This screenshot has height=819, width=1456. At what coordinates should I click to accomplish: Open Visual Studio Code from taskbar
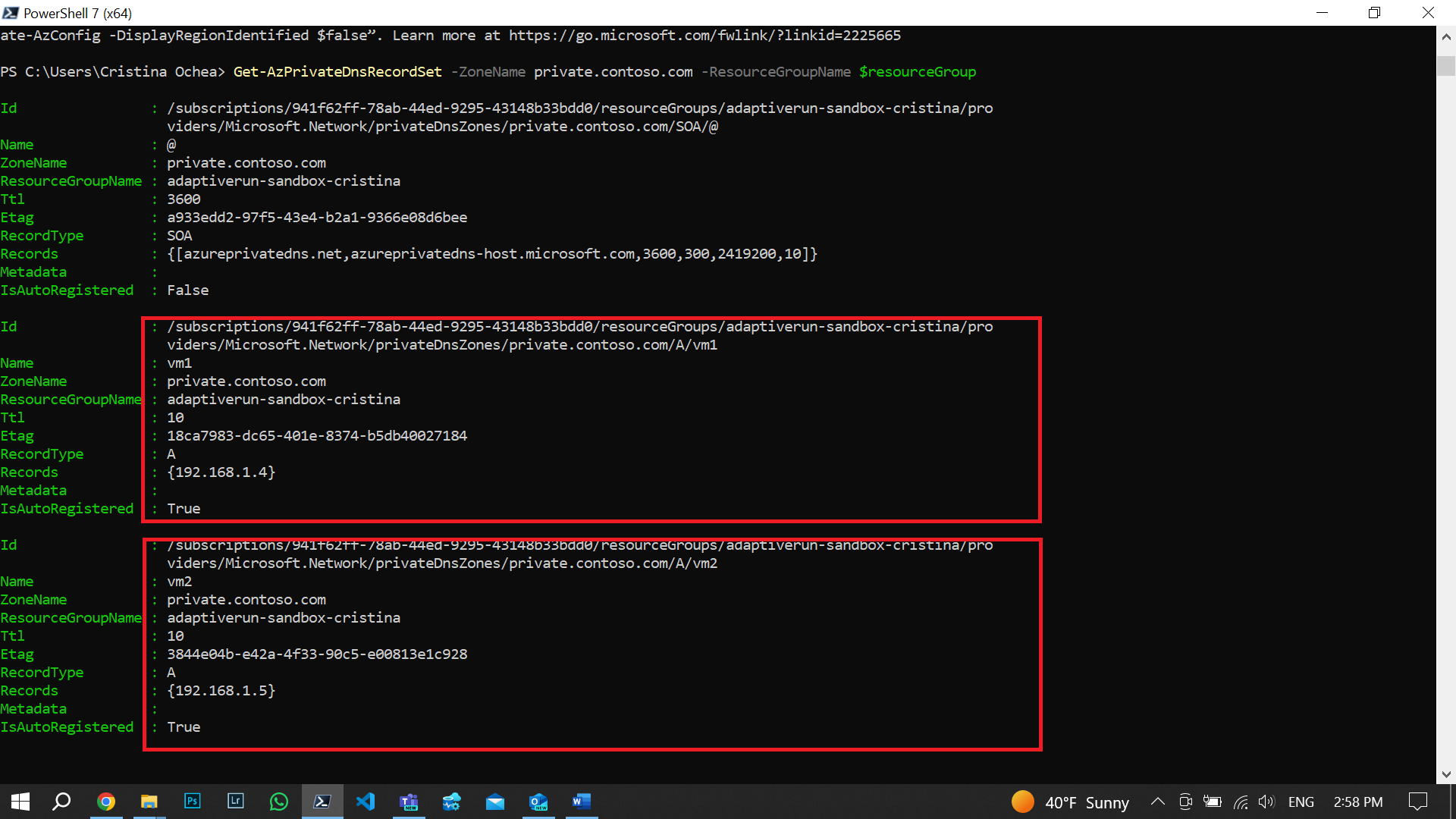[x=366, y=802]
